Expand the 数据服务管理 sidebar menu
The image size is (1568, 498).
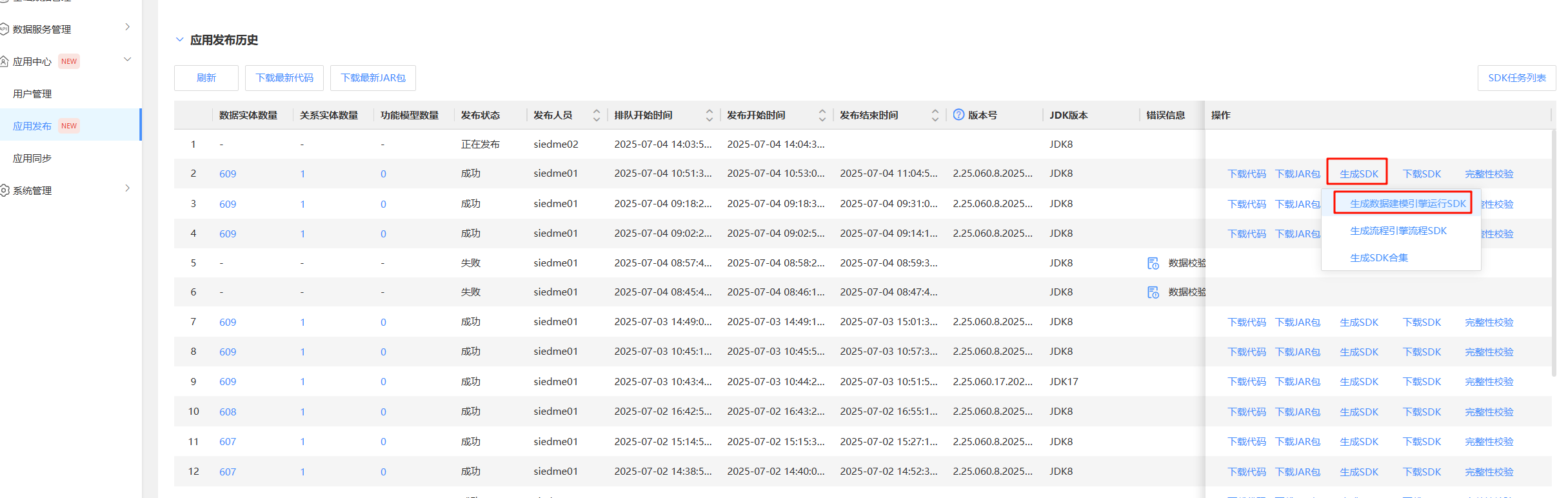coord(127,27)
